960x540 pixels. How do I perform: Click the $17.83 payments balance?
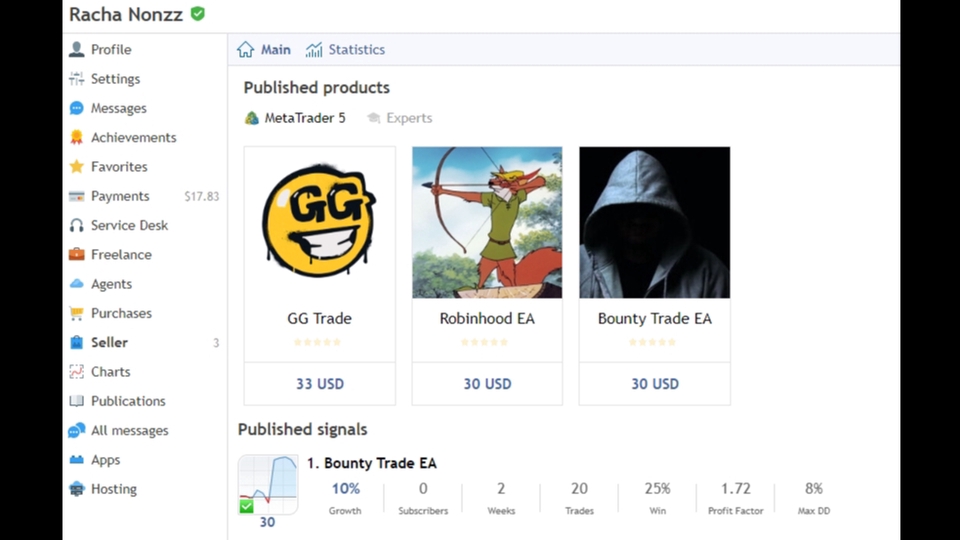[x=201, y=197]
